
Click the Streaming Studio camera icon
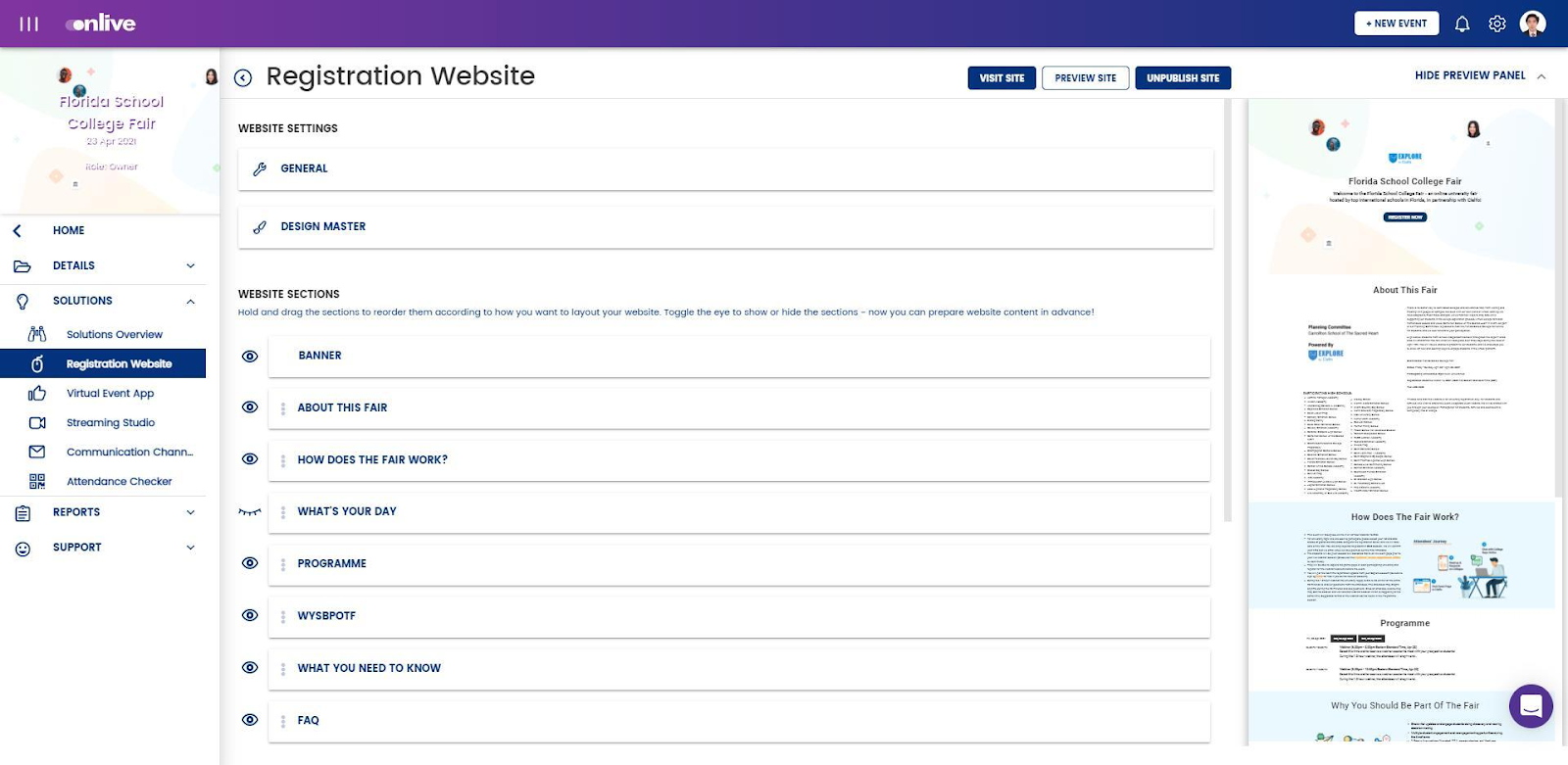tap(37, 423)
